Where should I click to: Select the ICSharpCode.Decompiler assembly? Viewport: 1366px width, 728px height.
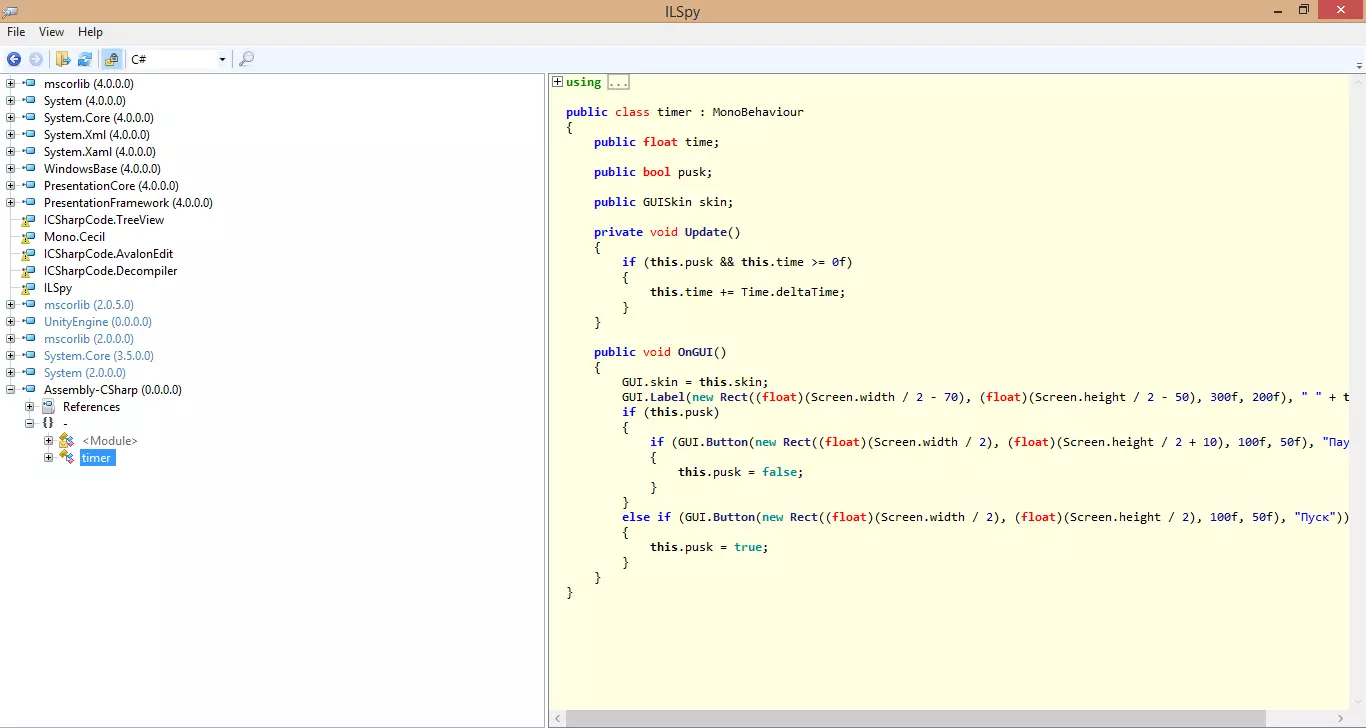pyautogui.click(x=110, y=271)
